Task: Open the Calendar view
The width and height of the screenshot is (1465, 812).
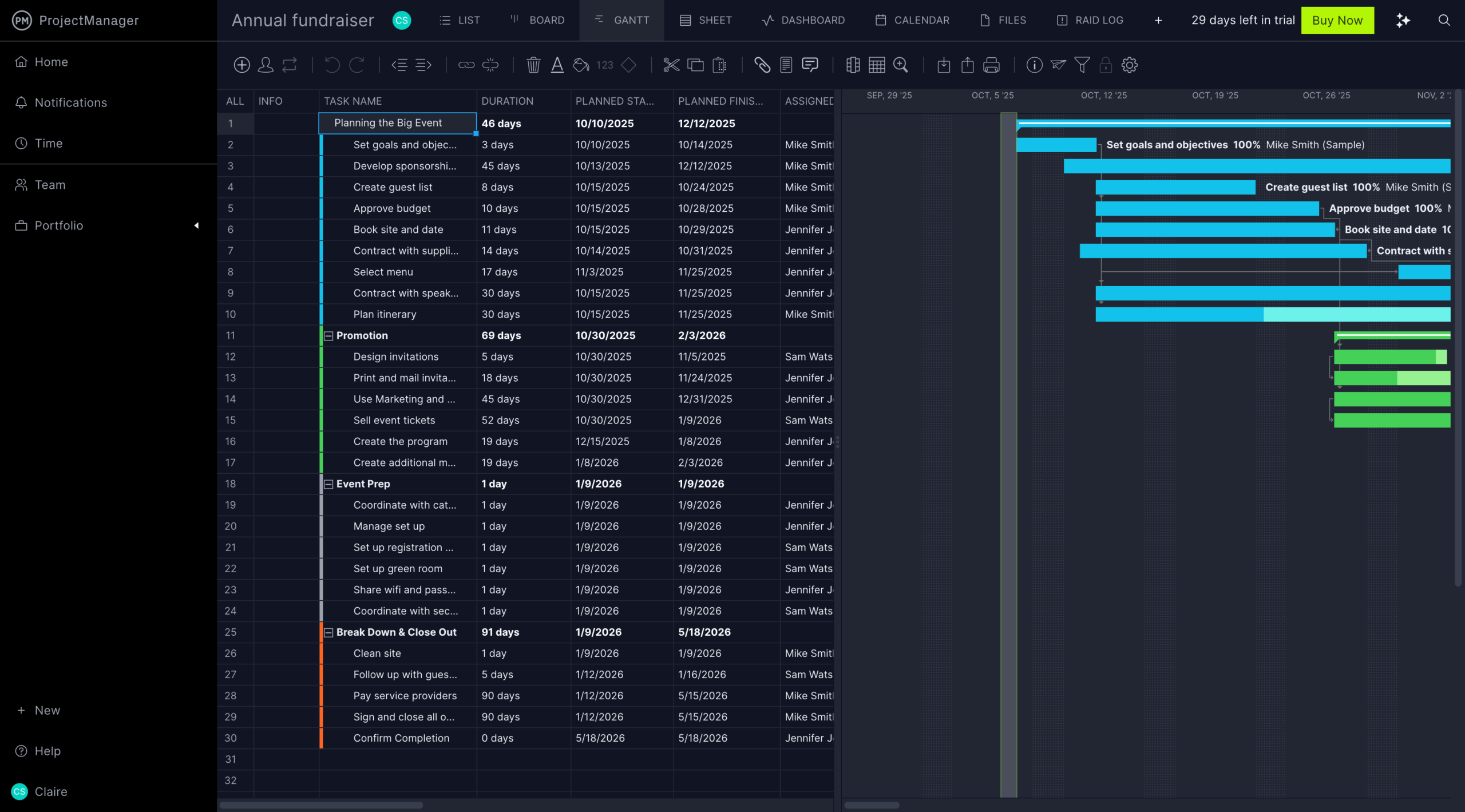Action: [912, 20]
